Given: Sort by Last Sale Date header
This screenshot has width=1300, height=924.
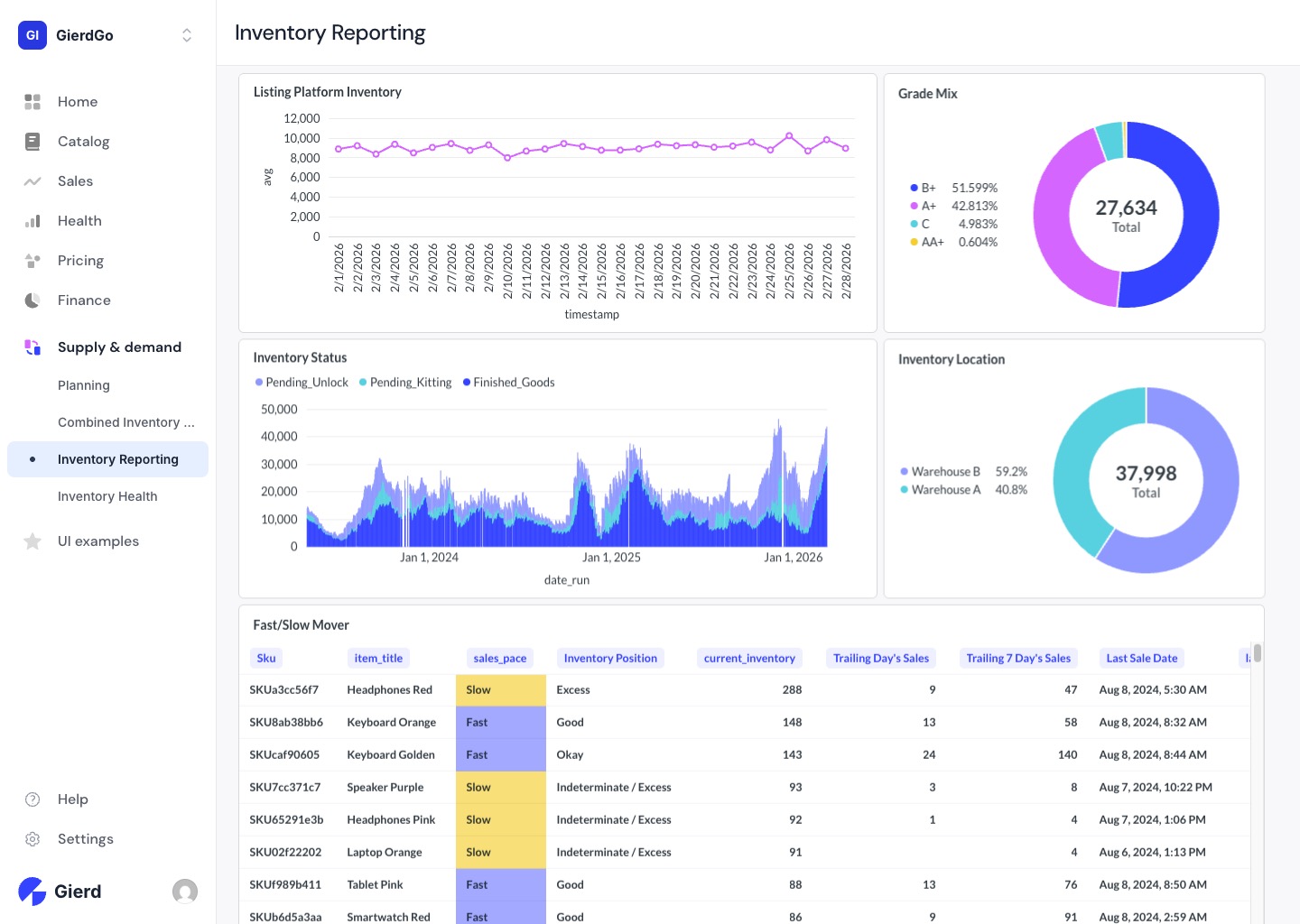Looking at the screenshot, I should [1142, 658].
